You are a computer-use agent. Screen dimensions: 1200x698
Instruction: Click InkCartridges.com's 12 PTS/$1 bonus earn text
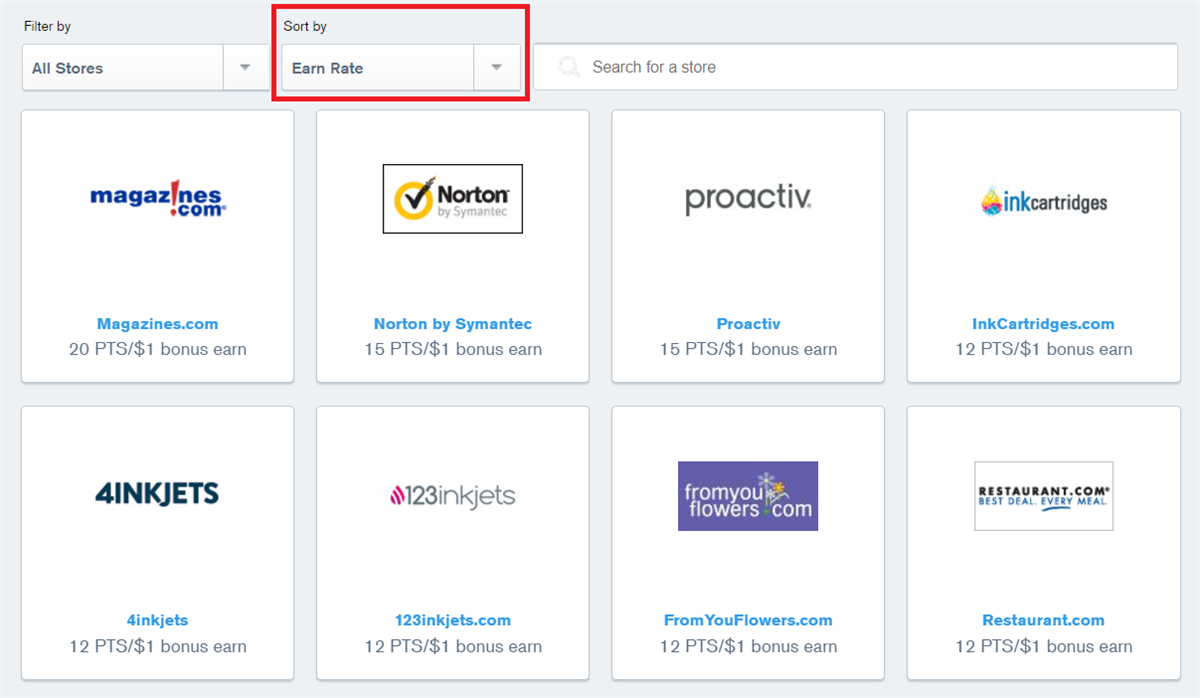tap(1044, 349)
